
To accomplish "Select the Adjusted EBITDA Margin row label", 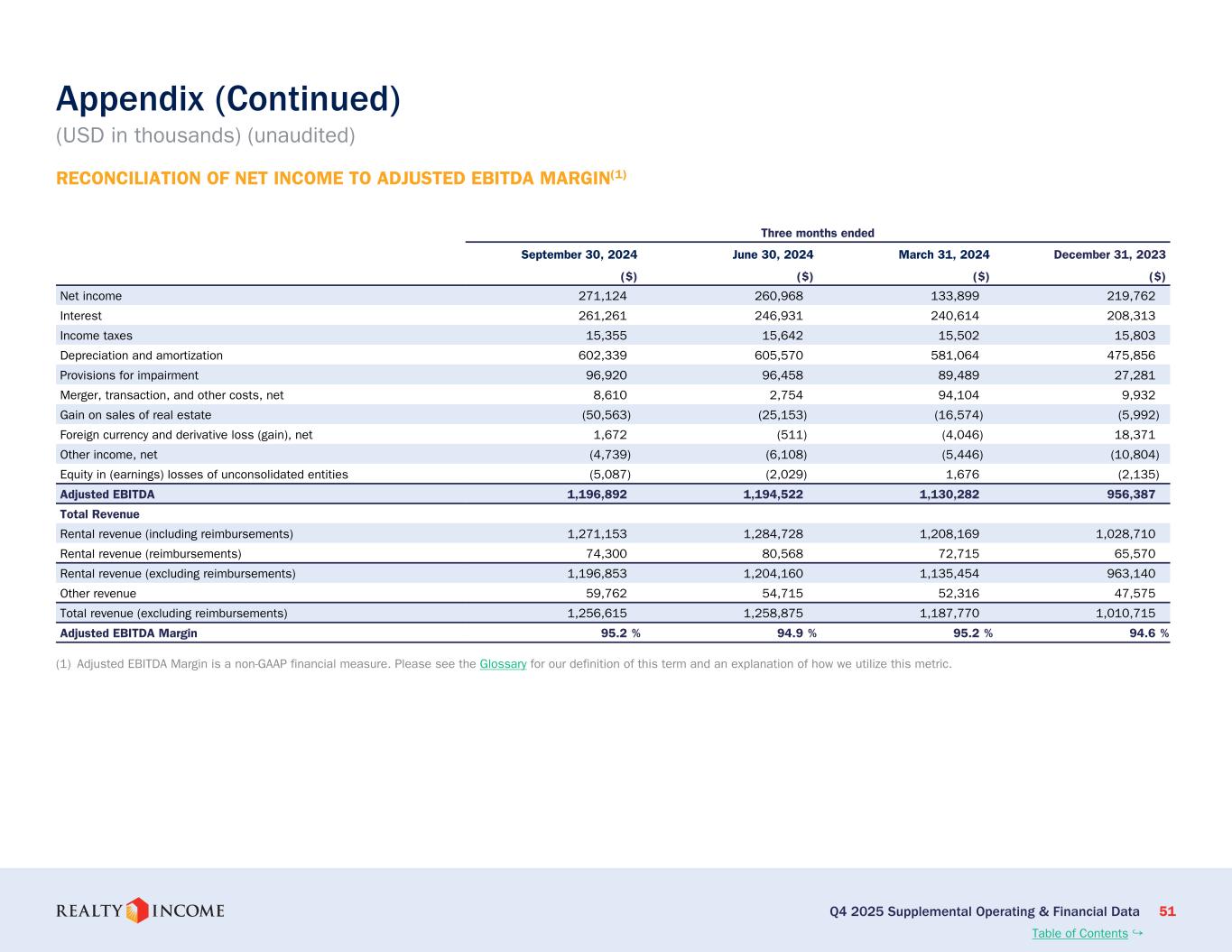I will 128,633.
